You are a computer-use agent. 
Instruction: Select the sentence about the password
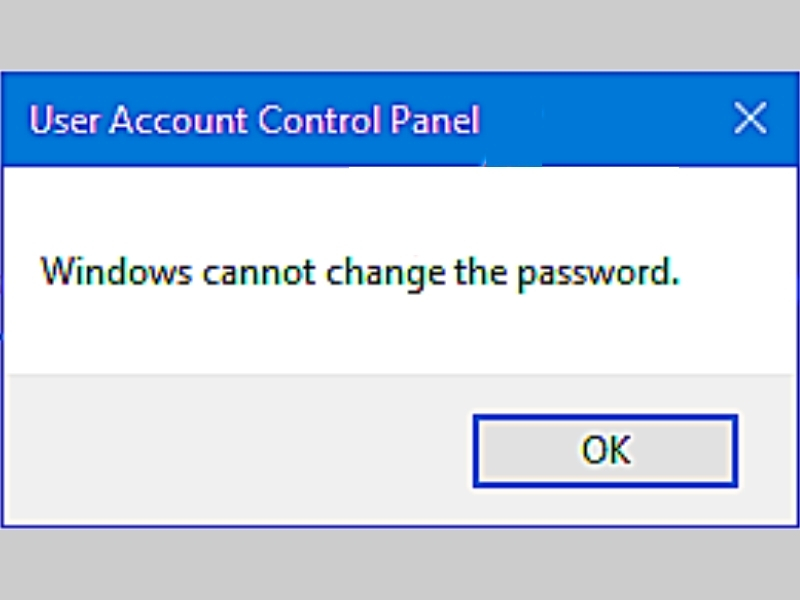(x=360, y=272)
